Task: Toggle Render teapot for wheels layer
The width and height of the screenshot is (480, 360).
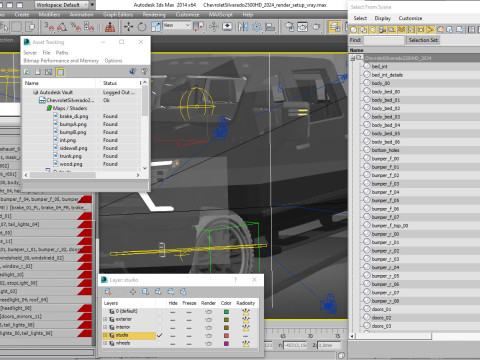Action: (208, 343)
